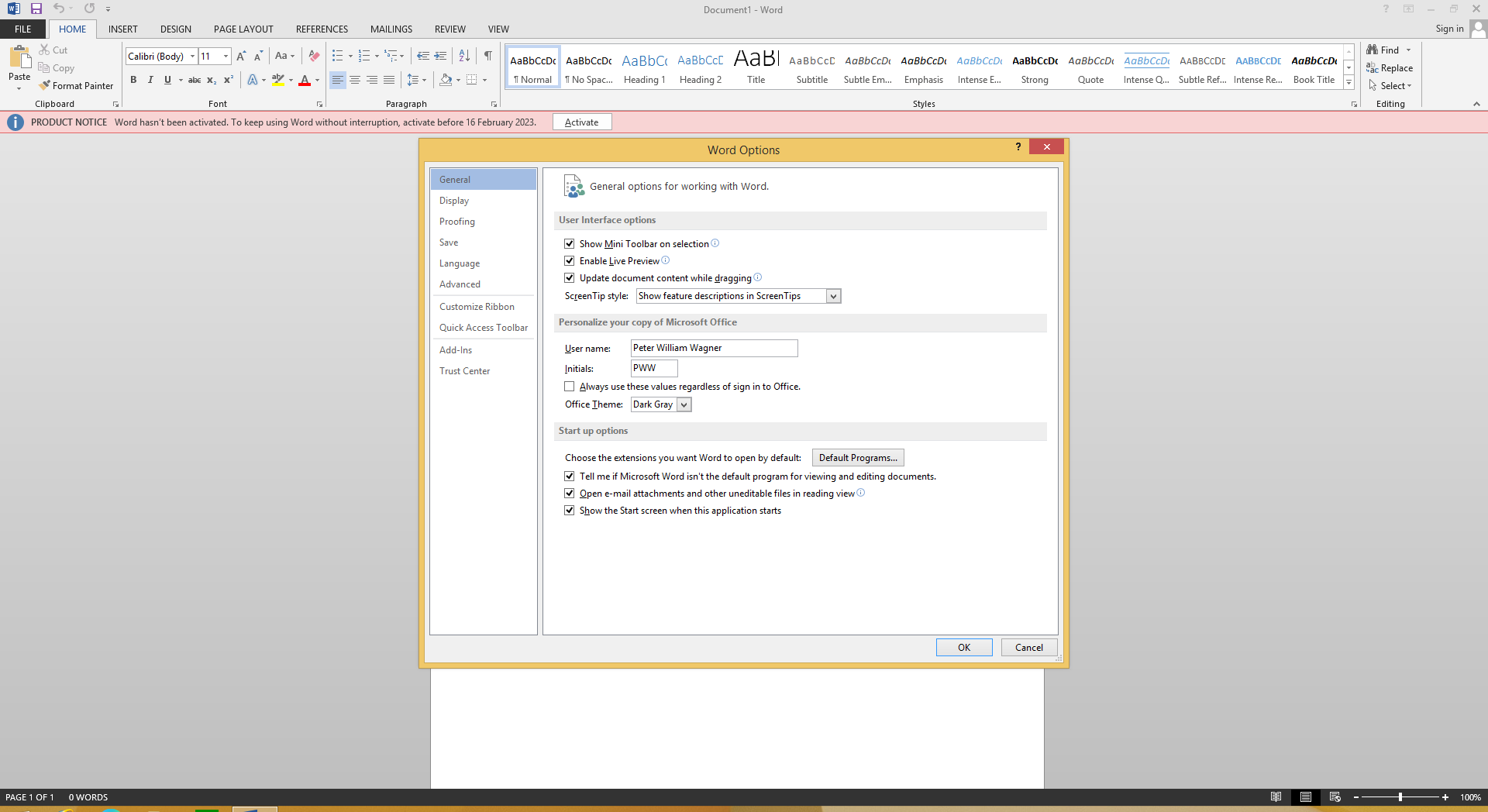Image resolution: width=1488 pixels, height=812 pixels.
Task: Click Cancel in Word Options
Action: coord(1029,648)
